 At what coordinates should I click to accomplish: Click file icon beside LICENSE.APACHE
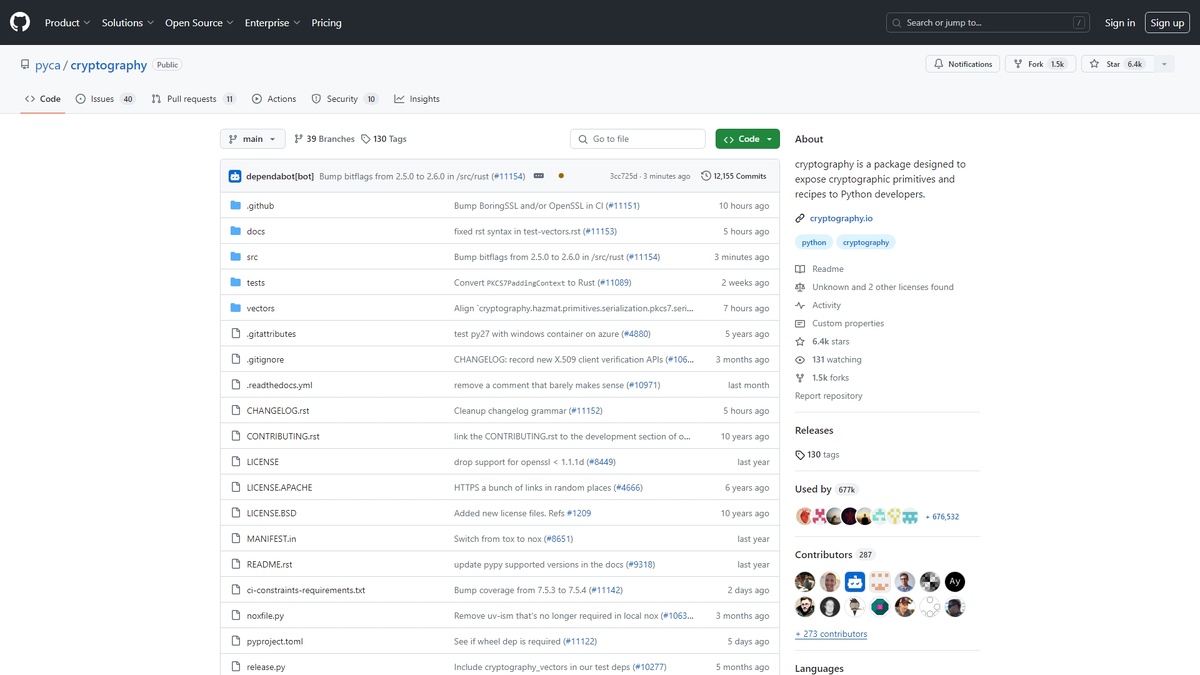236,488
